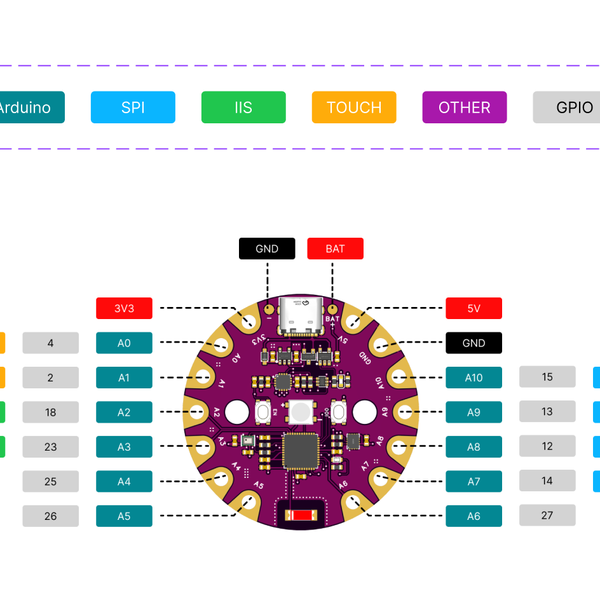This screenshot has width=600, height=600.
Task: Click GPIO number 12 label
Action: (x=547, y=446)
